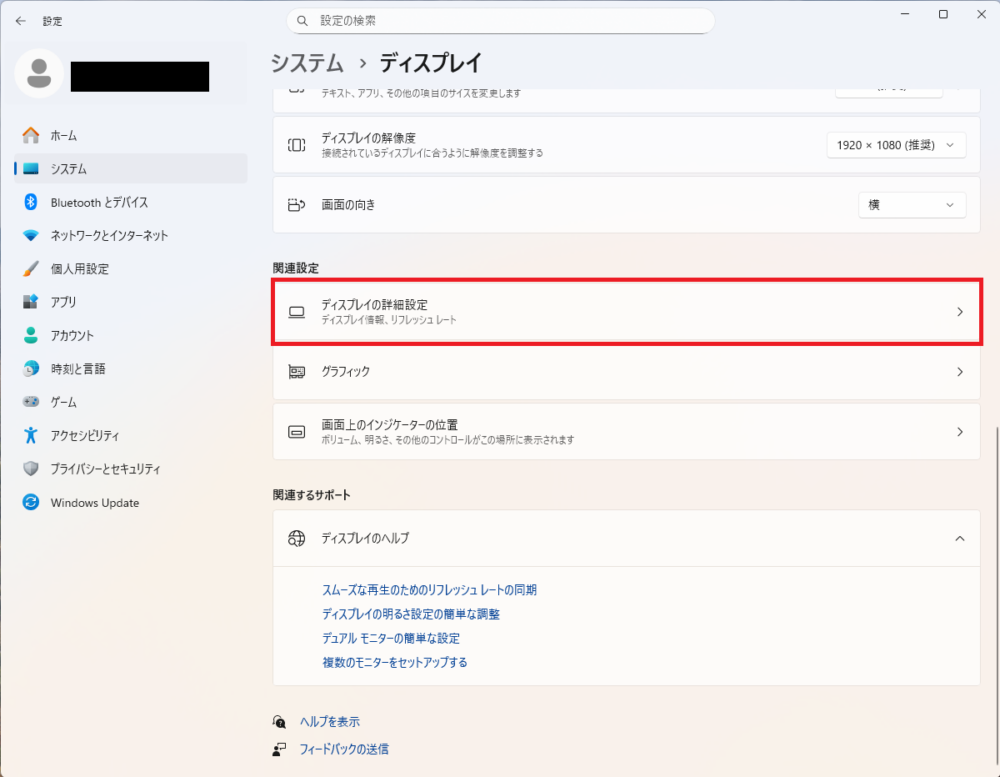
Task: Click the 設定の検索 search field
Action: 500,20
